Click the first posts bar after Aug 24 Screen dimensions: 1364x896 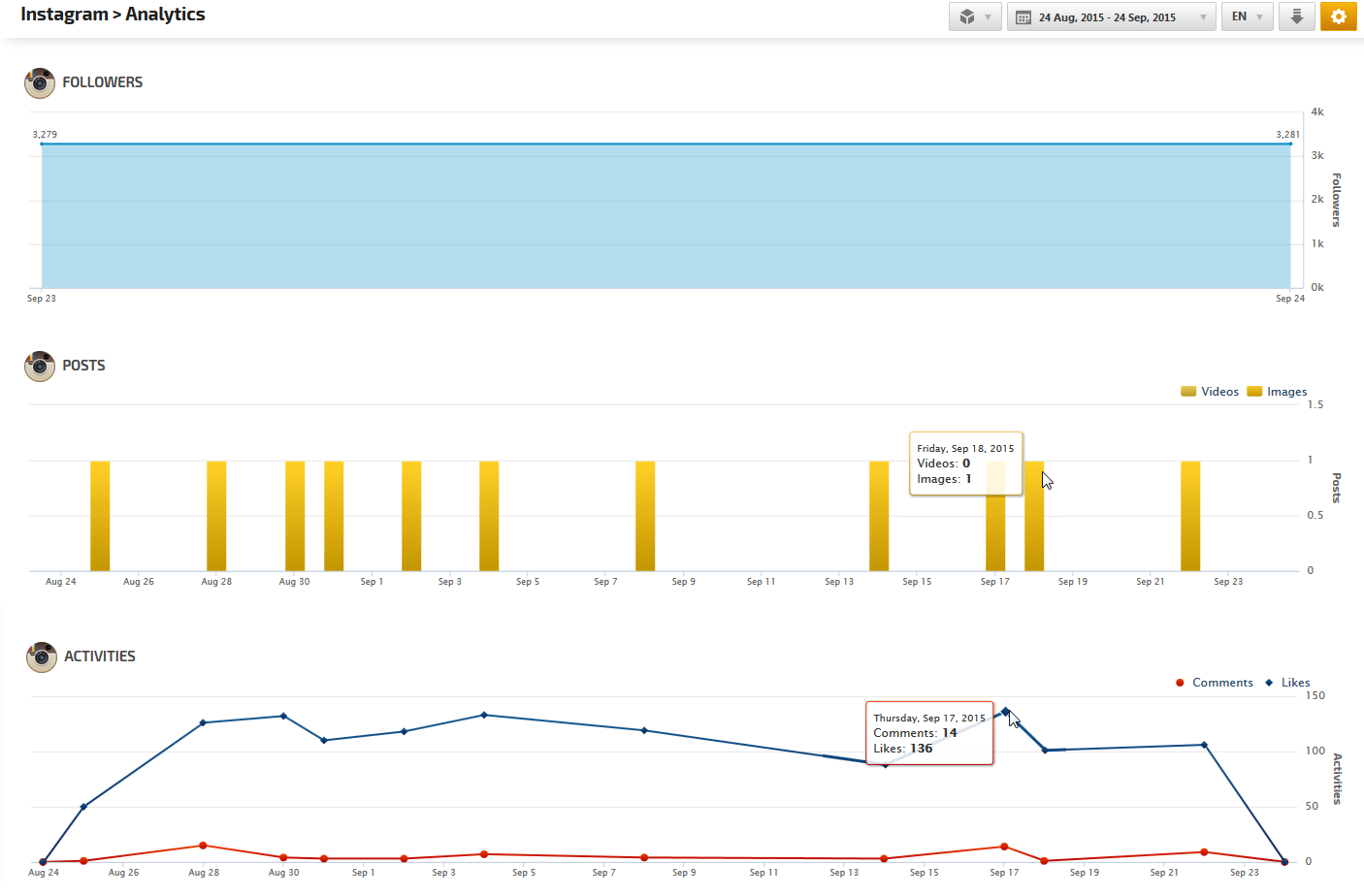click(100, 516)
